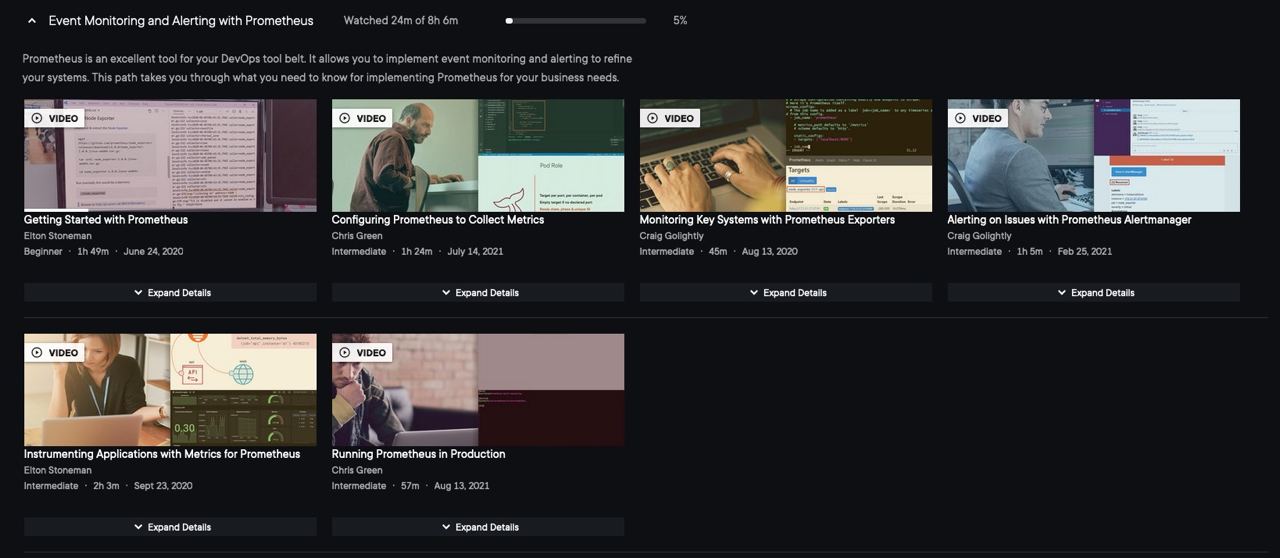Screen dimensions: 1280x558
Task: Click author Chris Green under Running Prometheus in Production
Action: point(357,470)
